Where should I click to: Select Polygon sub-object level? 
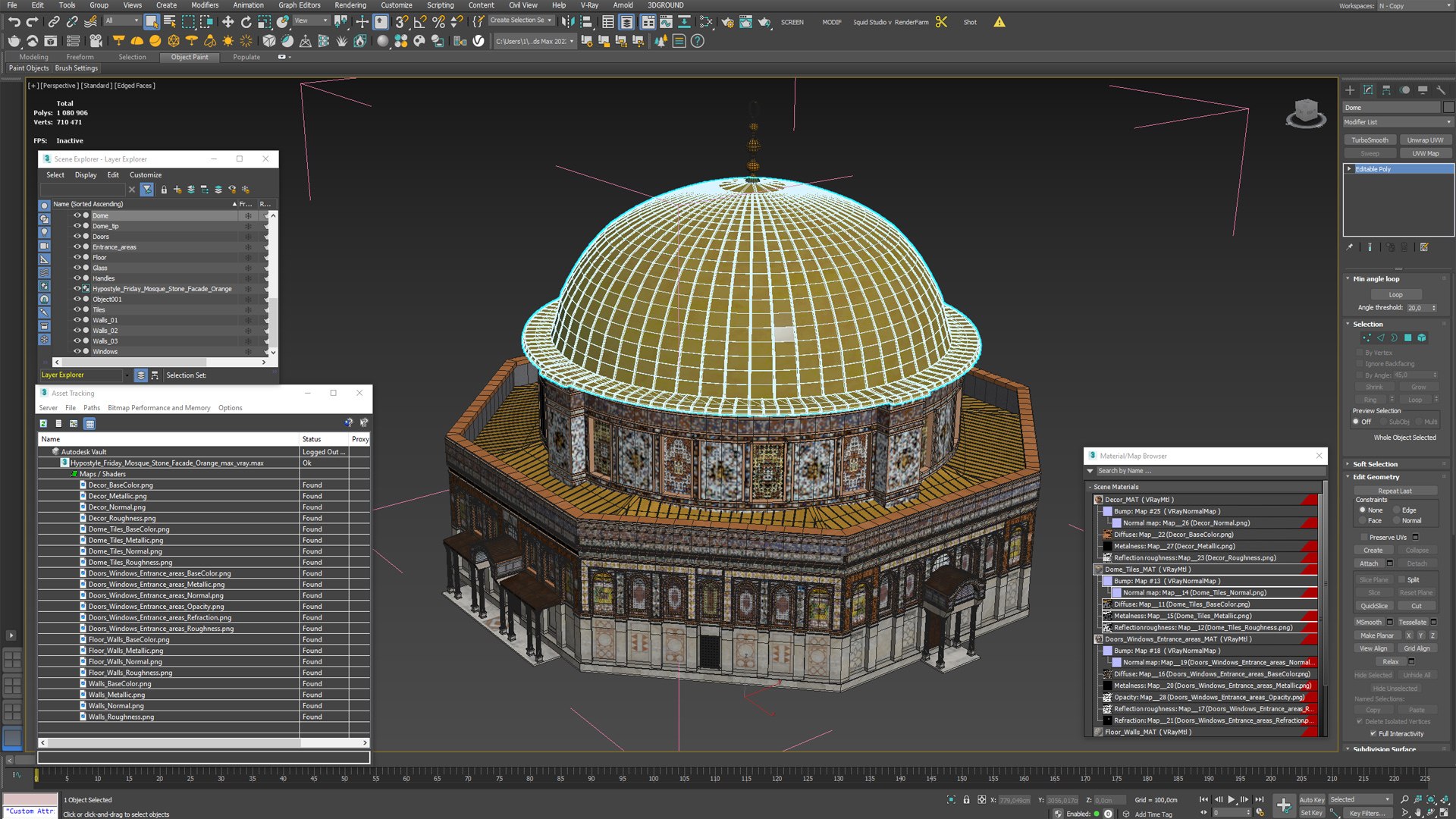point(1407,338)
